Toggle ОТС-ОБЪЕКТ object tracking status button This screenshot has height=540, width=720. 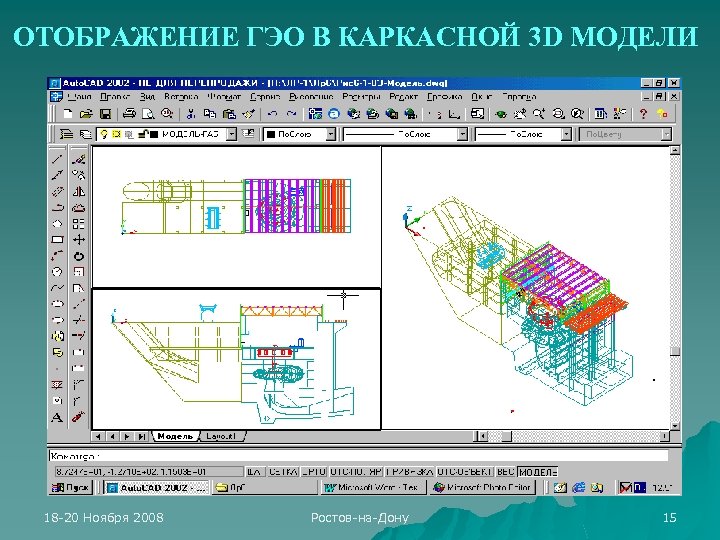465,472
